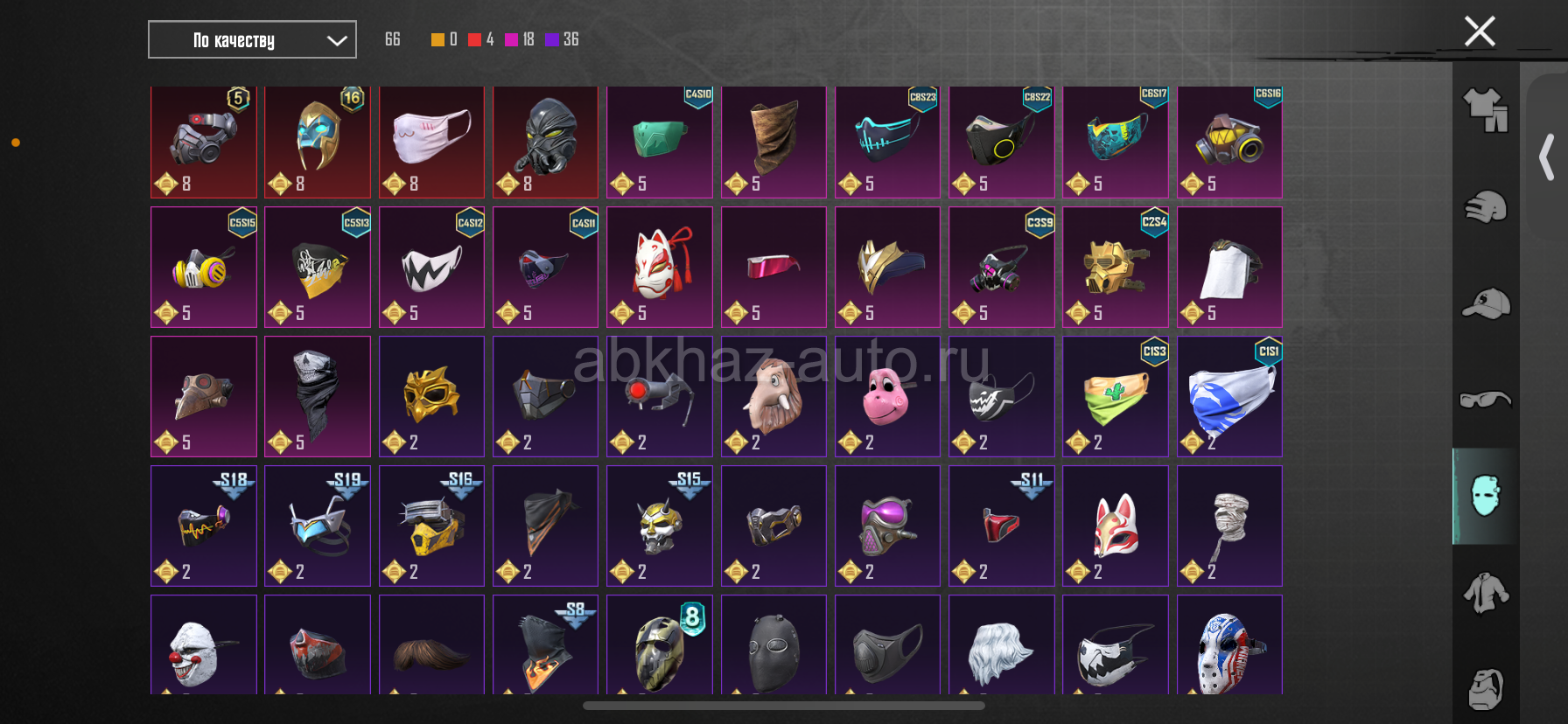Open the backpack category icon
The width and height of the screenshot is (1568, 724).
(x=1486, y=689)
